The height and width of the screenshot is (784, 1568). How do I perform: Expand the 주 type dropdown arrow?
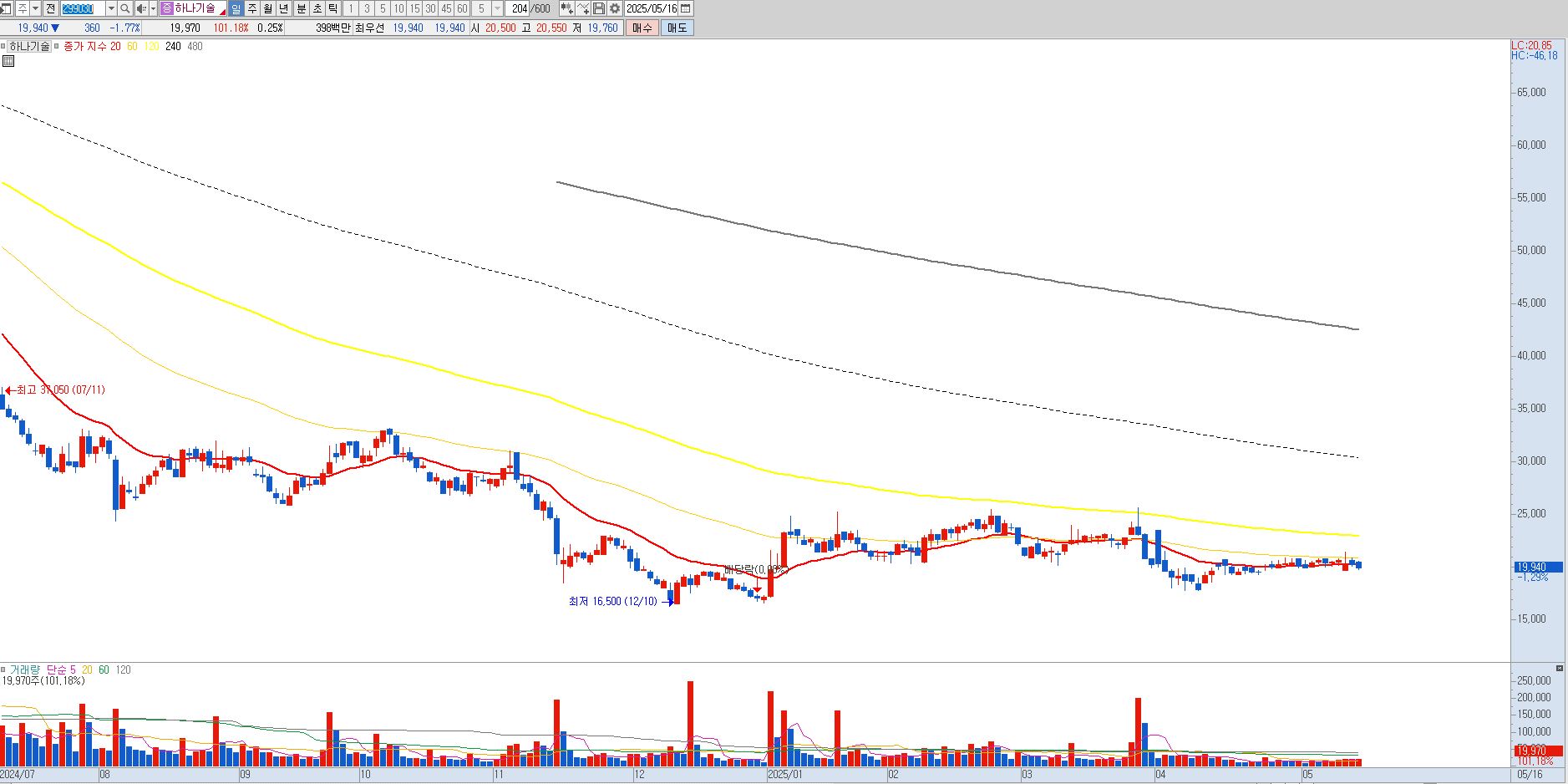tap(35, 8)
